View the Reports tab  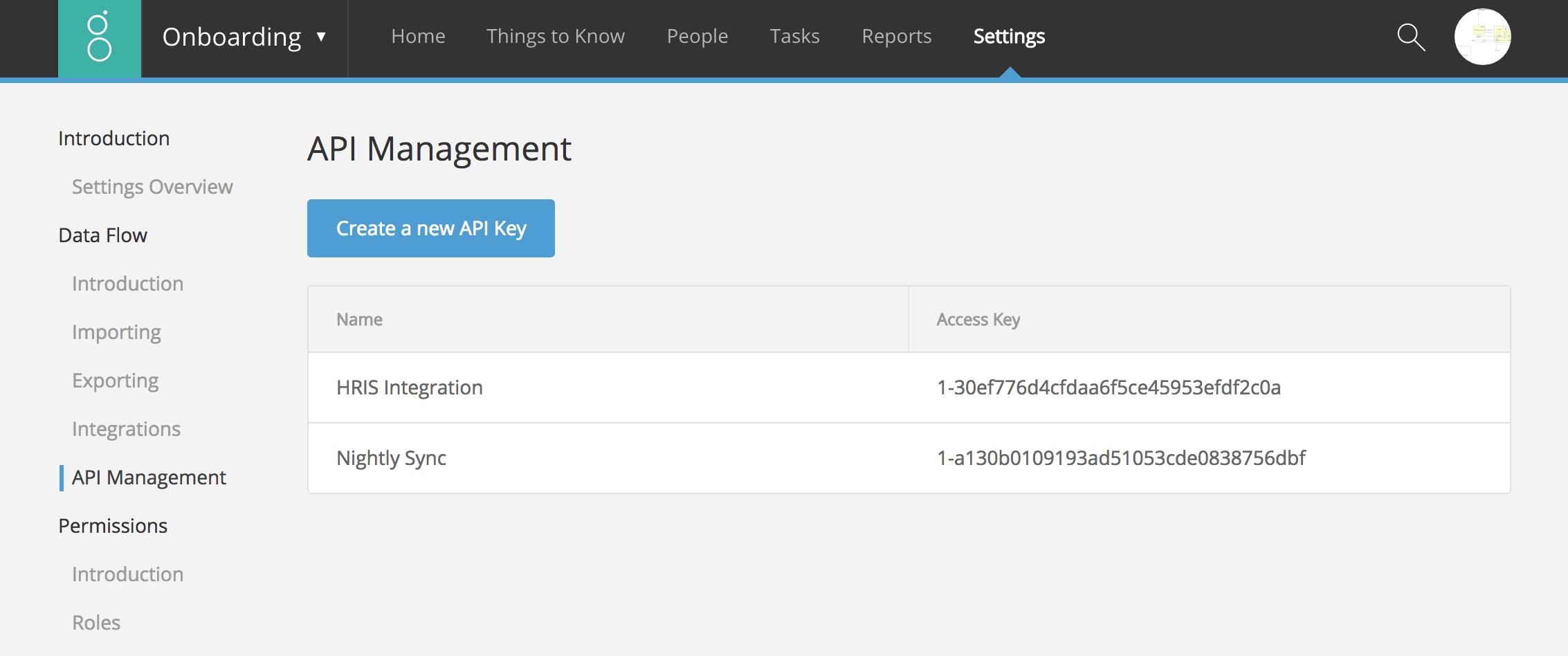click(x=897, y=36)
